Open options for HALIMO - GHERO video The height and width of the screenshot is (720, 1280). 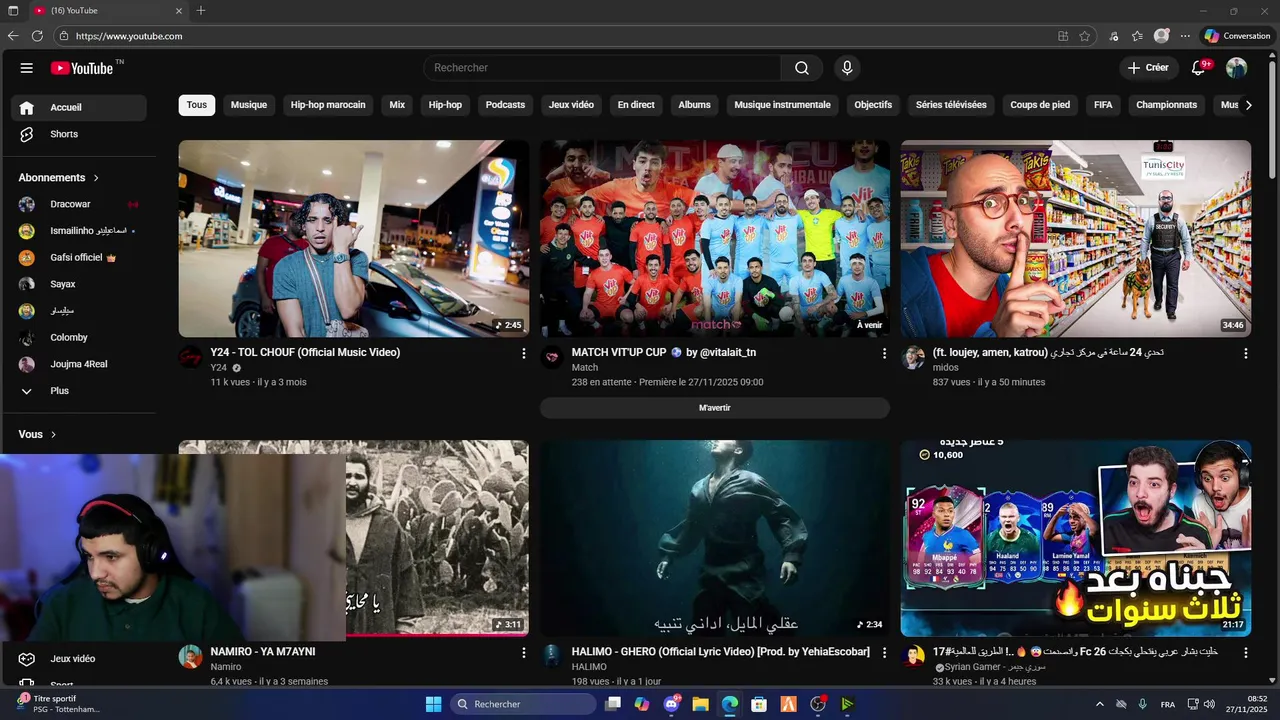[884, 652]
